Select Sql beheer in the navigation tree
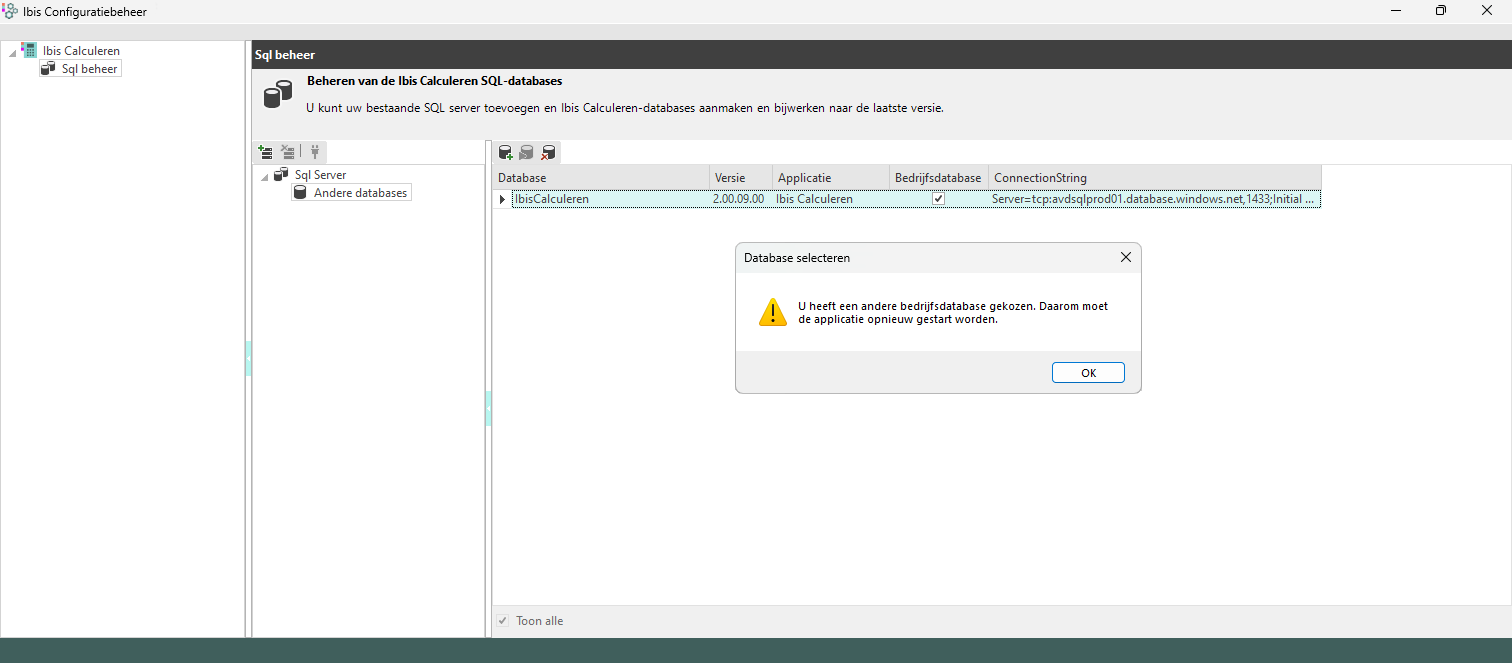Viewport: 1512px width, 663px height. [90, 68]
